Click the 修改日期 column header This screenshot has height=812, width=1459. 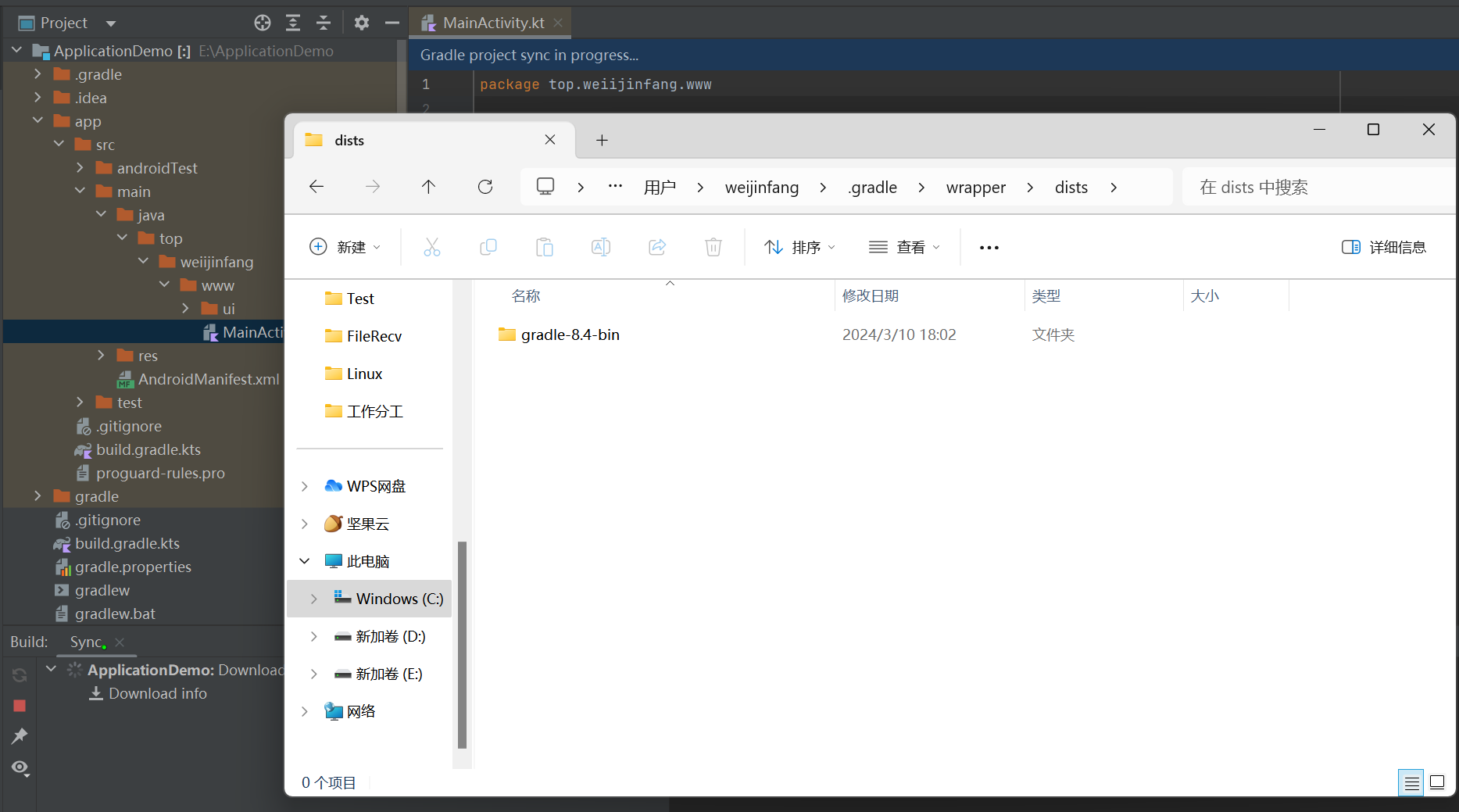coord(871,296)
